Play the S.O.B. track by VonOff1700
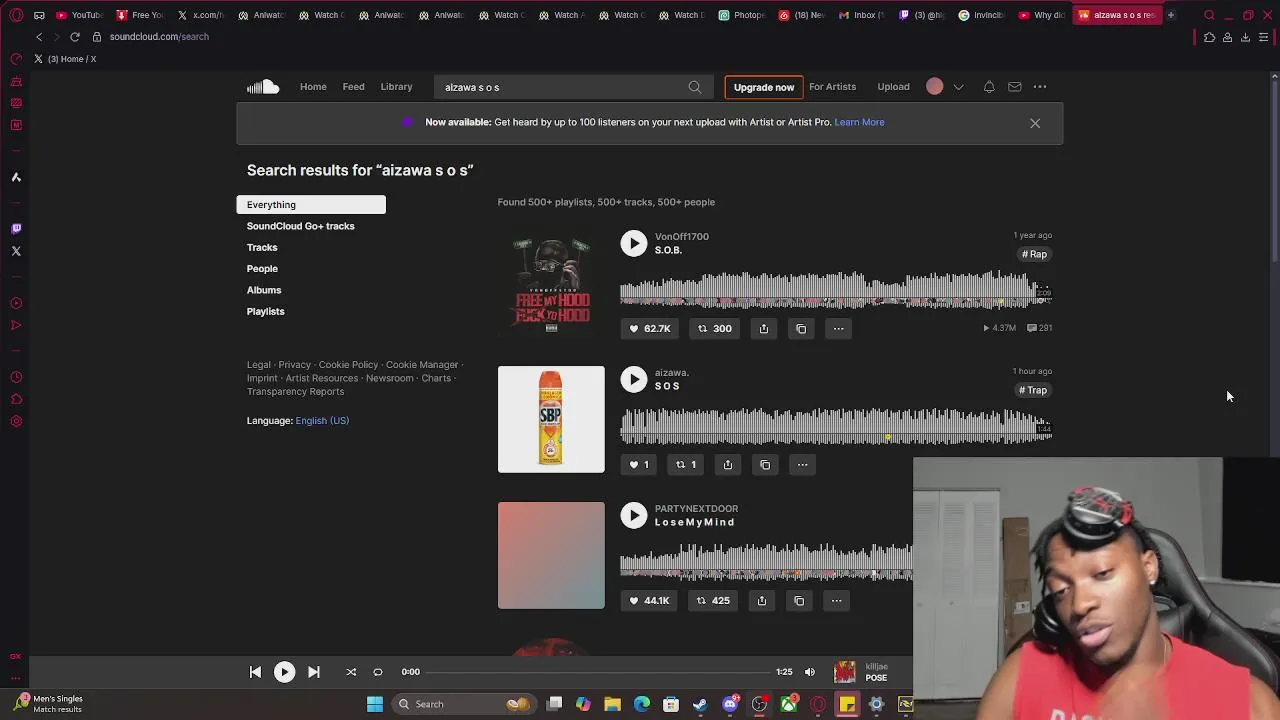Viewport: 1280px width, 720px height. click(633, 243)
